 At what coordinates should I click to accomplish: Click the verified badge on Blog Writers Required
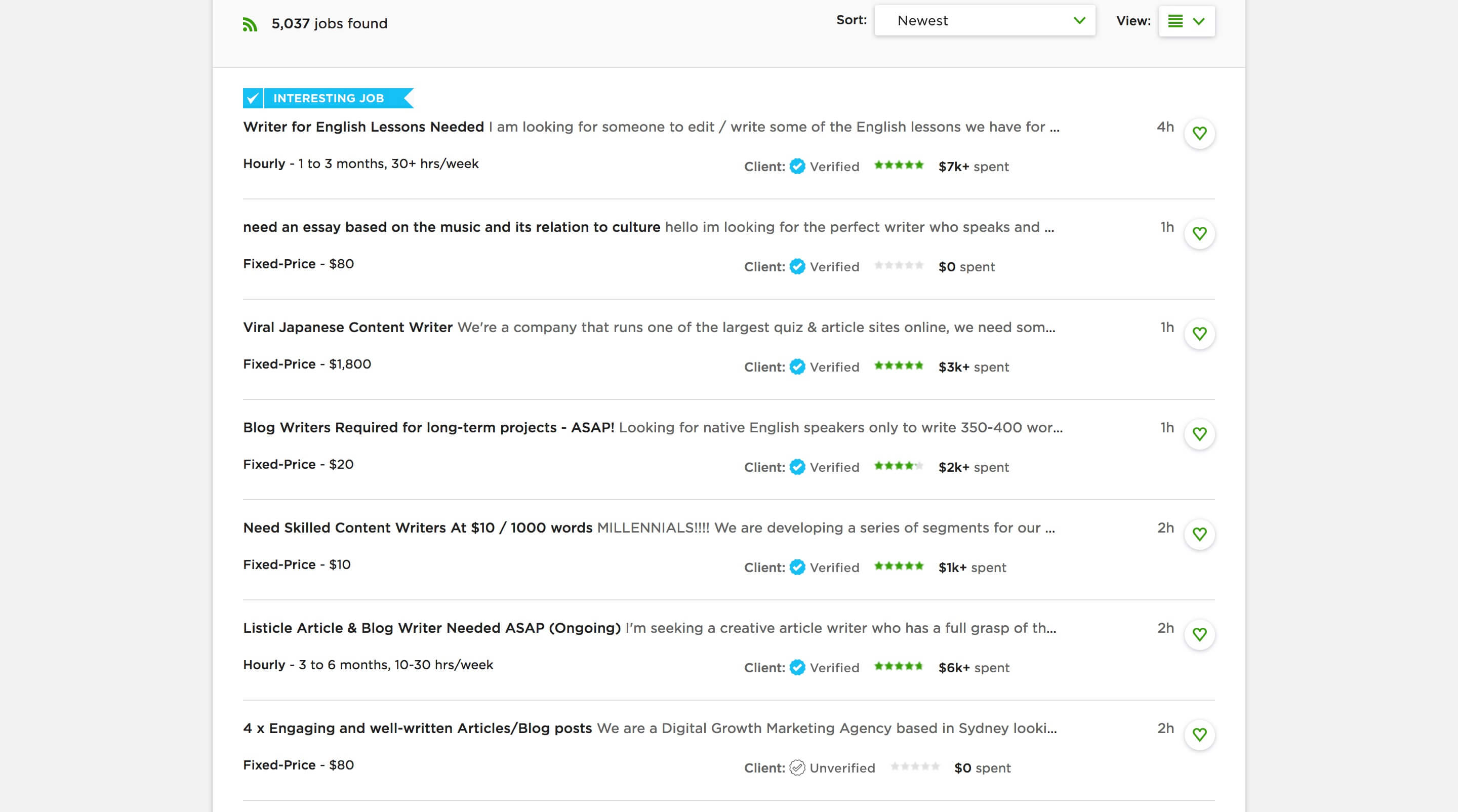pyautogui.click(x=796, y=467)
